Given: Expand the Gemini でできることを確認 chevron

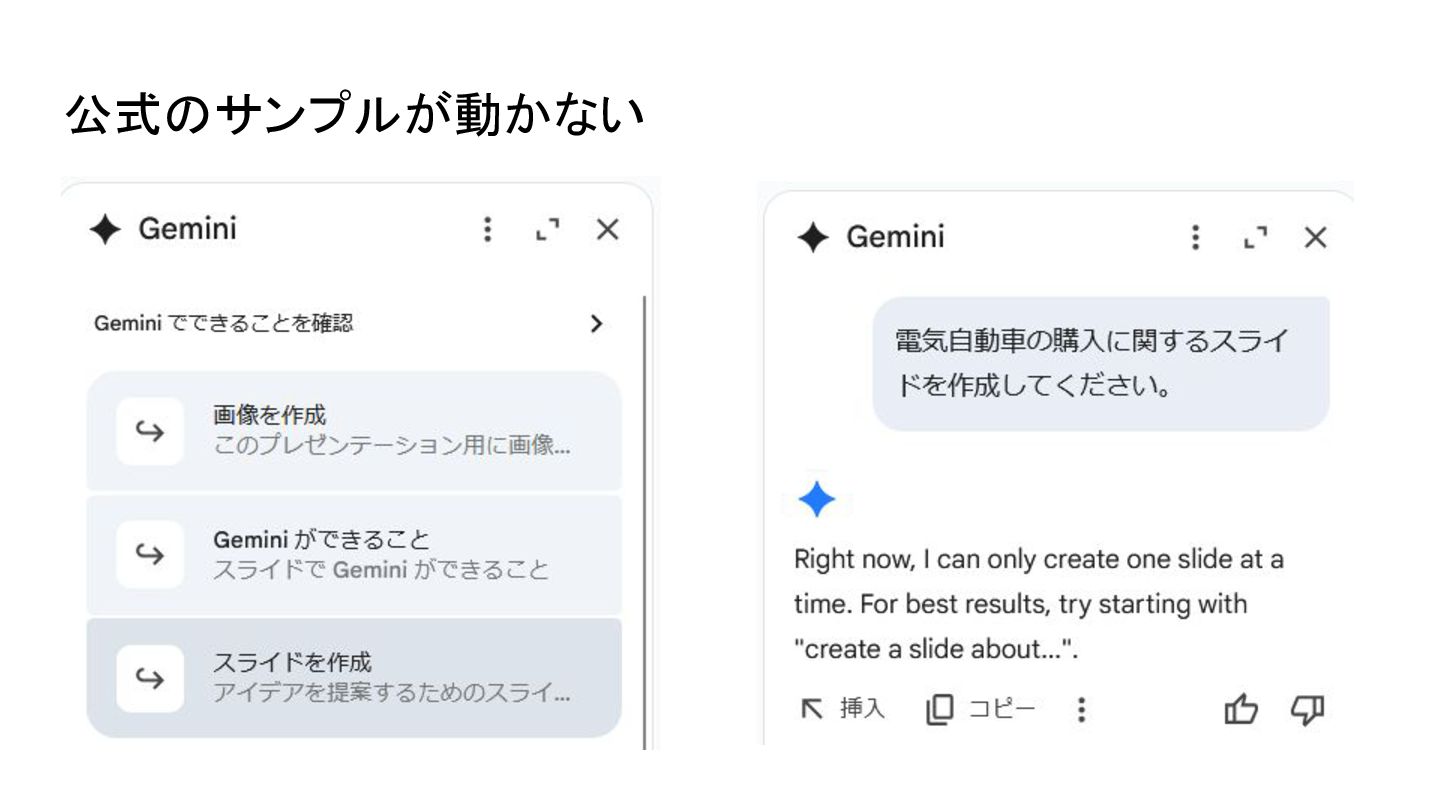Looking at the screenshot, I should pyautogui.click(x=596, y=323).
